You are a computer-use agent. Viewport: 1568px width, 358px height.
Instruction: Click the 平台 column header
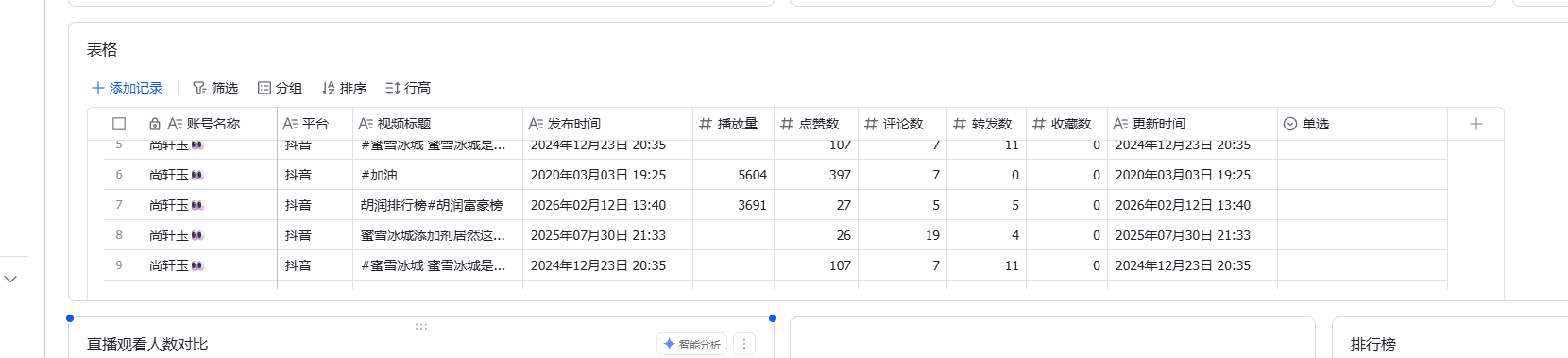pyautogui.click(x=315, y=124)
